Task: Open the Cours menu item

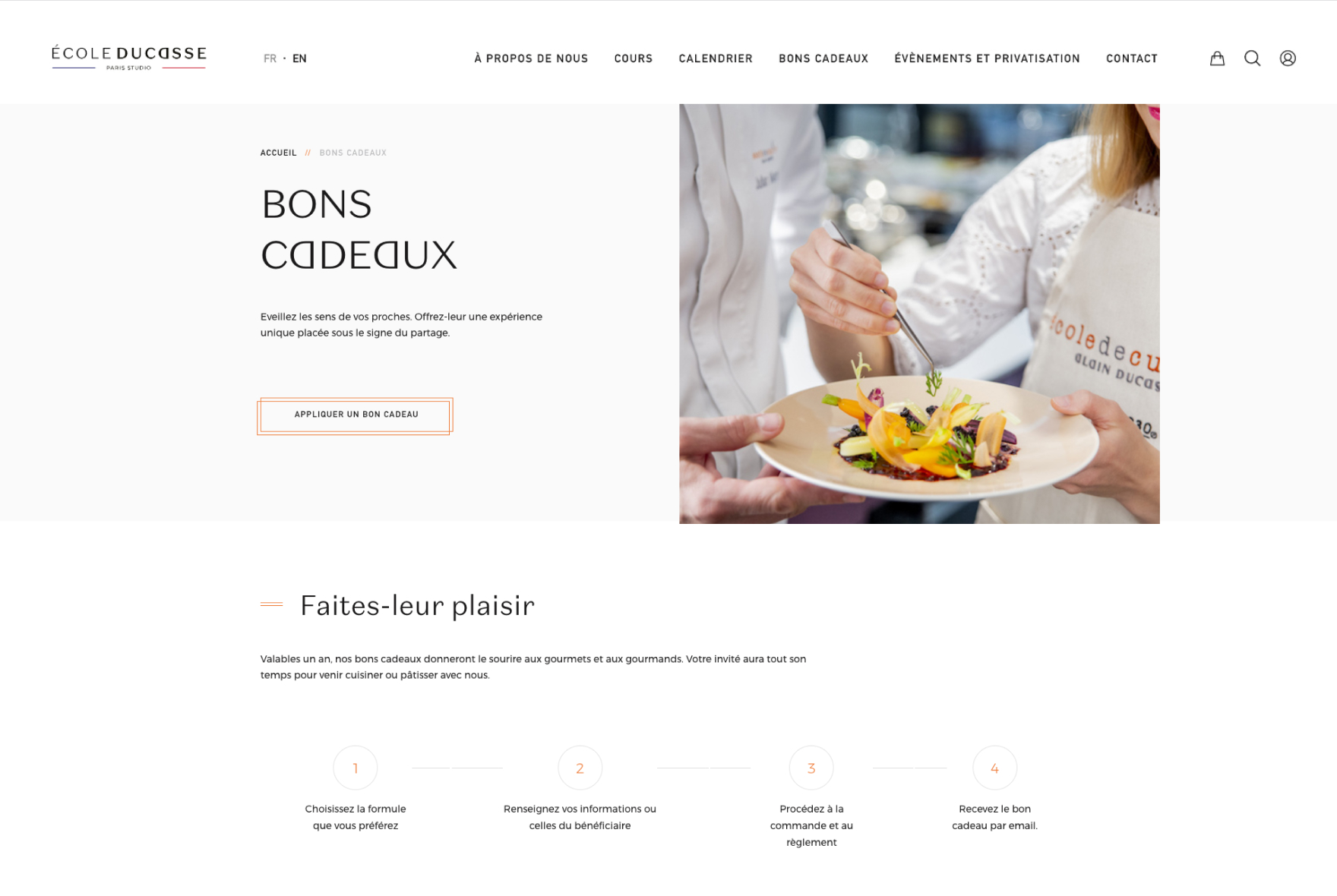Action: coord(634,58)
